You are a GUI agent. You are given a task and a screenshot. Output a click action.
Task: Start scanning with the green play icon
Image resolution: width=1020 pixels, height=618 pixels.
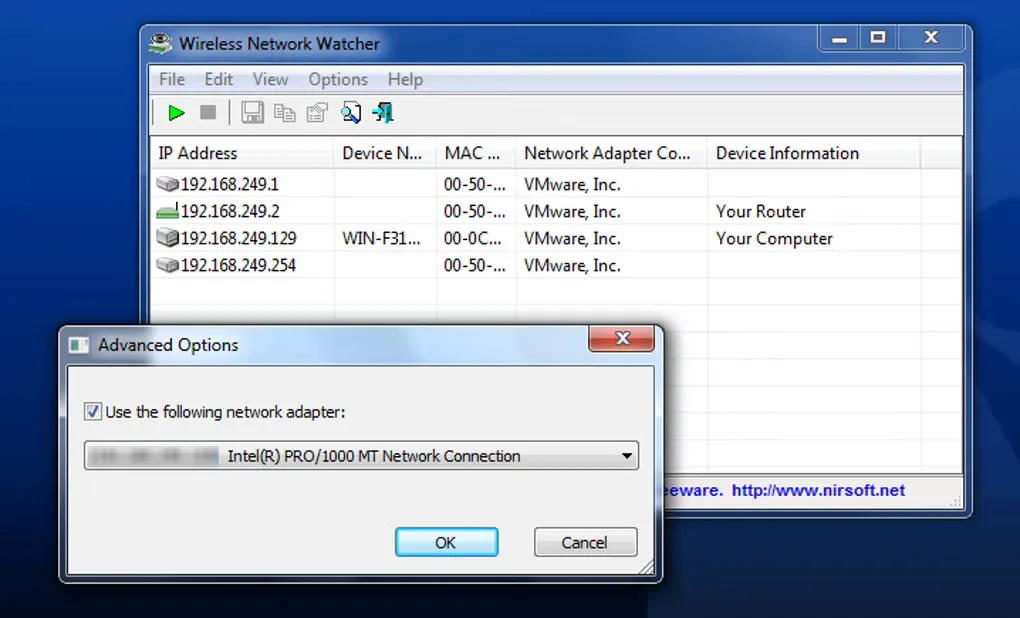pos(176,113)
